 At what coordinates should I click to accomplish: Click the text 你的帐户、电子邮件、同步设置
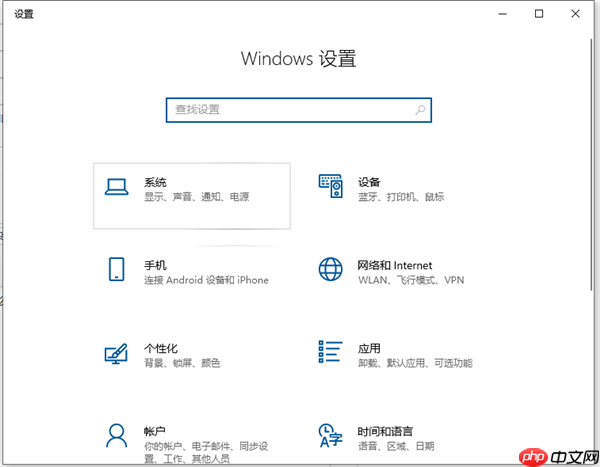coord(206,452)
